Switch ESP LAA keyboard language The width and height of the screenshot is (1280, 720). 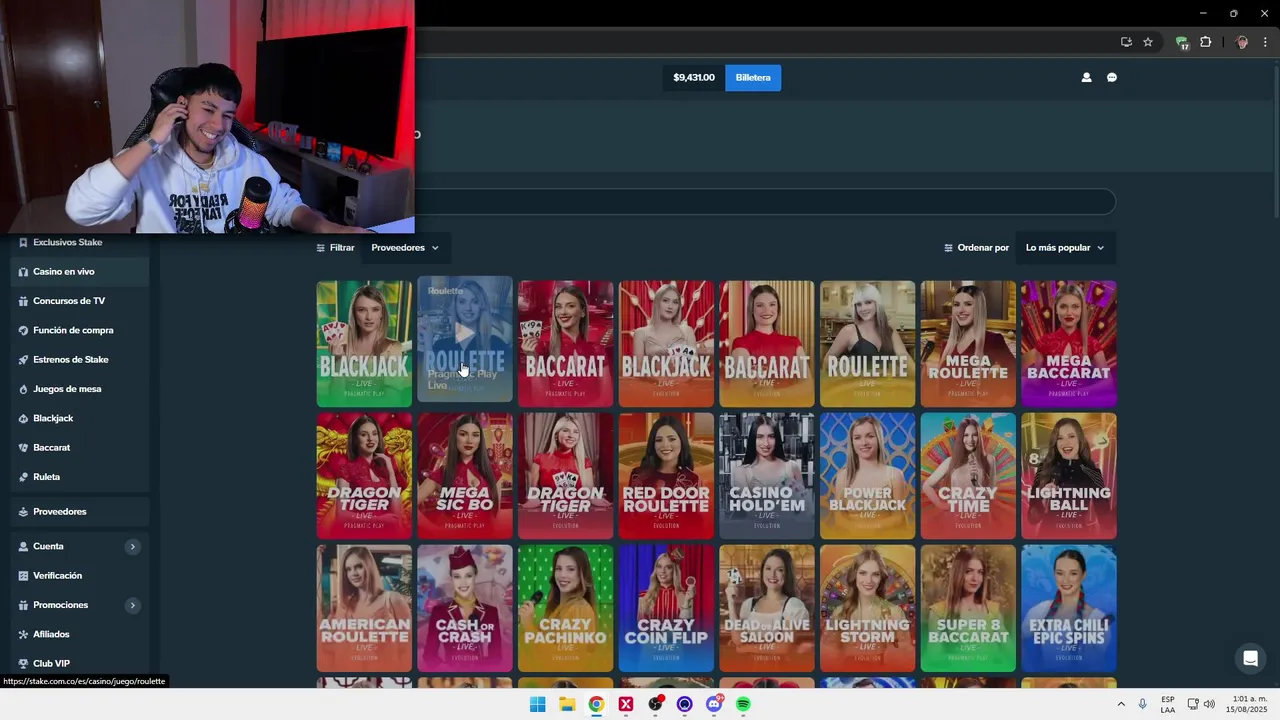(1168, 704)
